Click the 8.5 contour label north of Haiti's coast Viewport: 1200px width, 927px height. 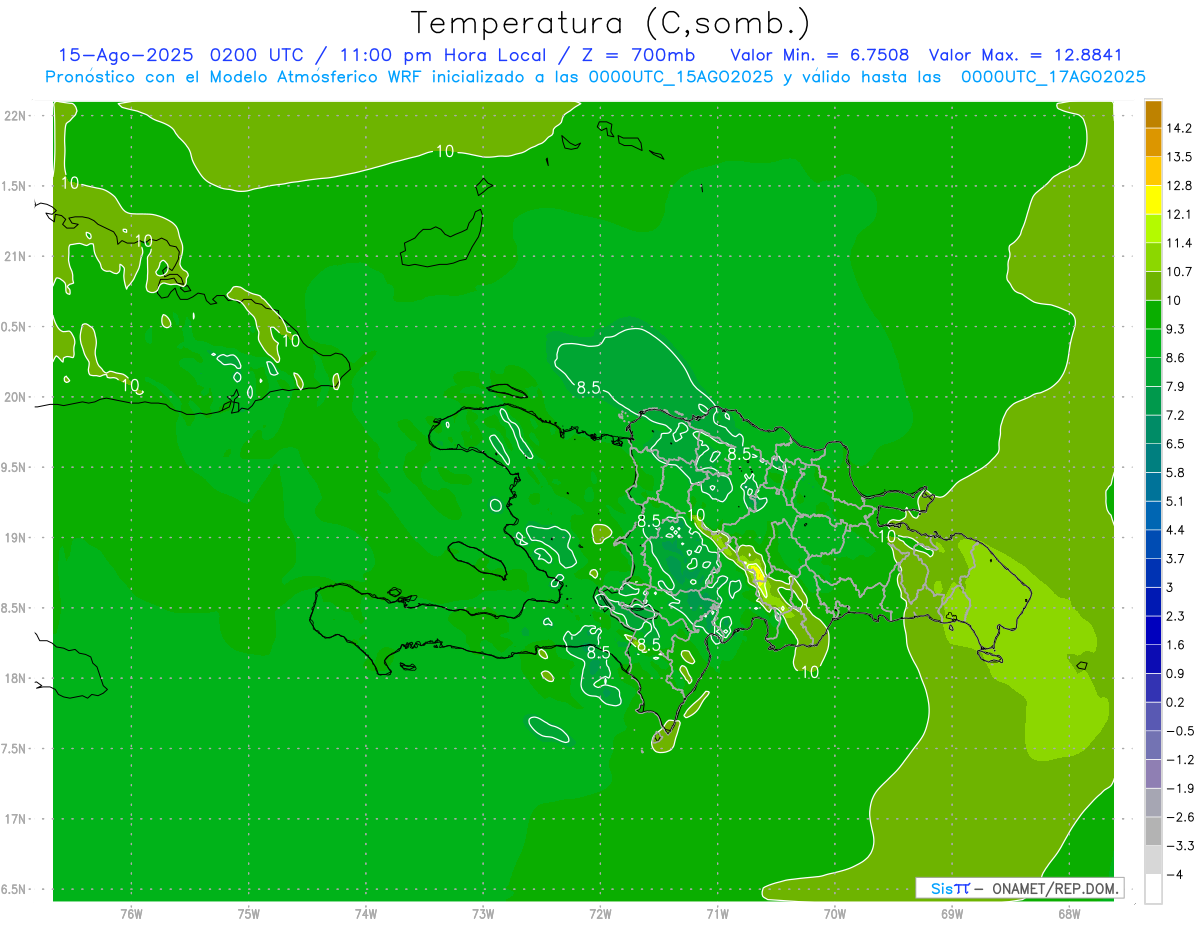[588, 386]
